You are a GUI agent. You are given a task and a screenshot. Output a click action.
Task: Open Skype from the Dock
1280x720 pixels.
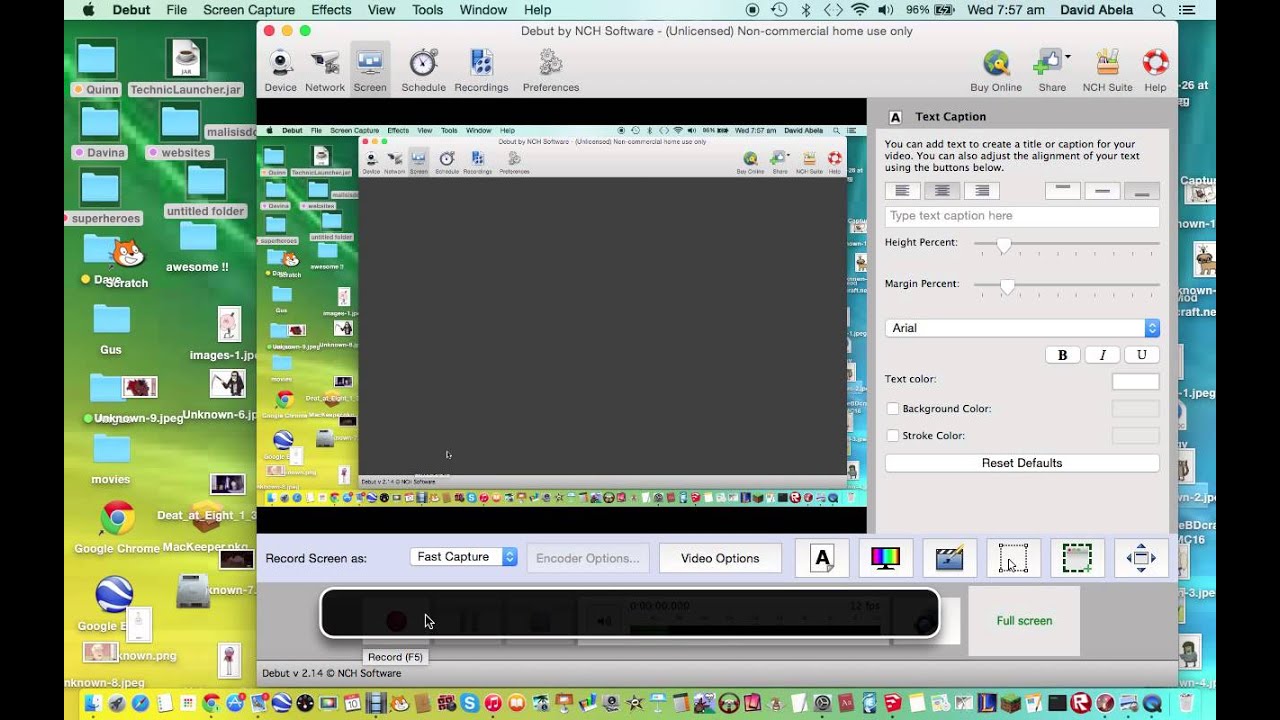point(469,703)
